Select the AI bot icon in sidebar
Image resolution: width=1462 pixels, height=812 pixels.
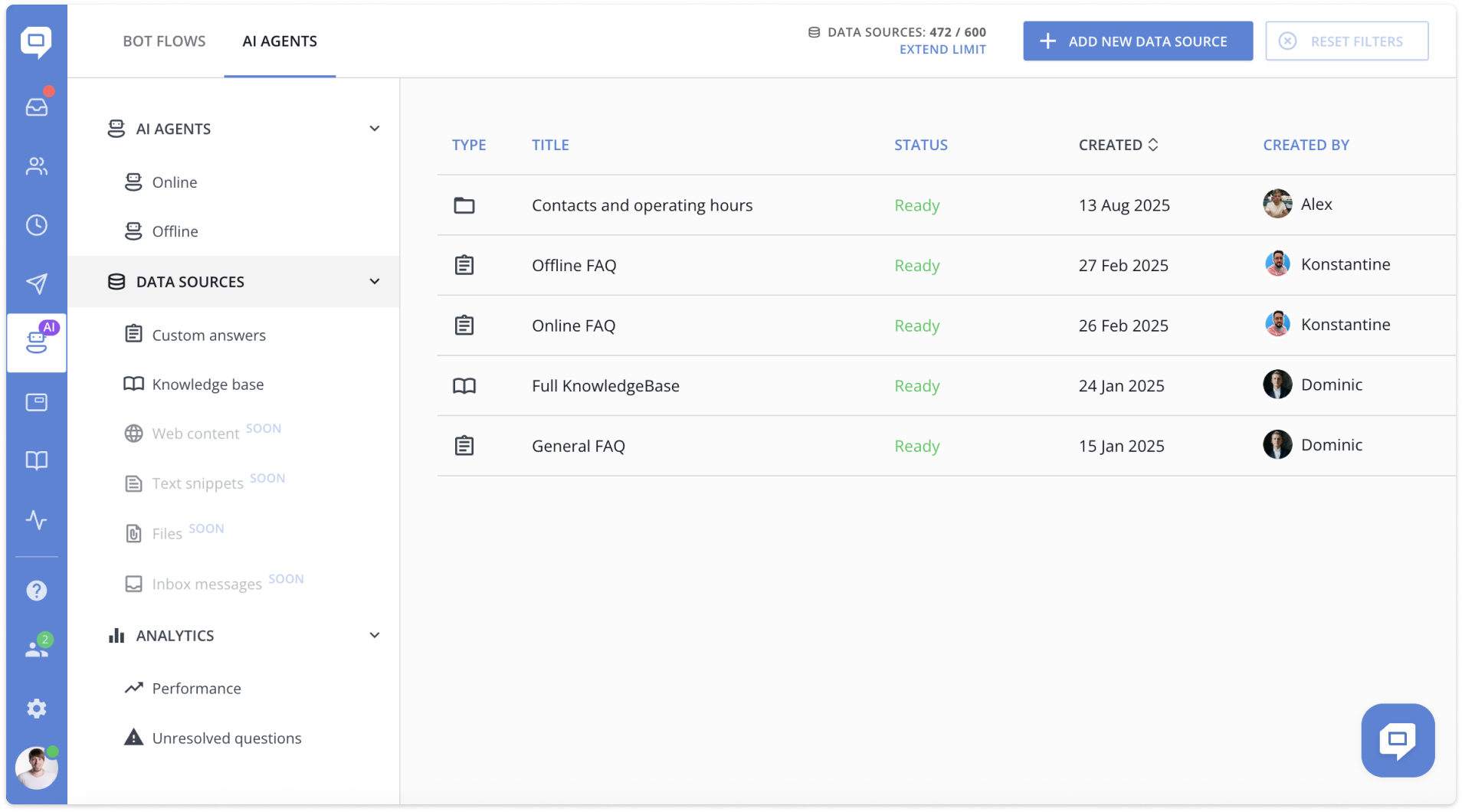point(36,342)
